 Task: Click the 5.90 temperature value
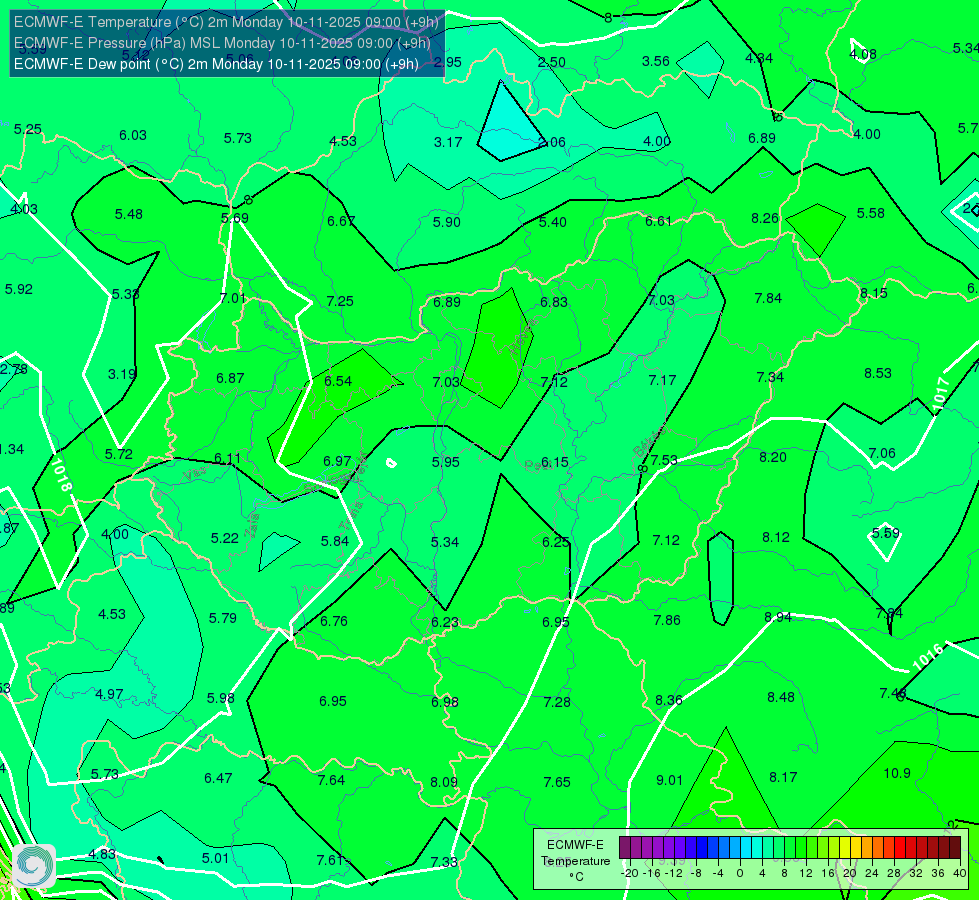tap(447, 222)
